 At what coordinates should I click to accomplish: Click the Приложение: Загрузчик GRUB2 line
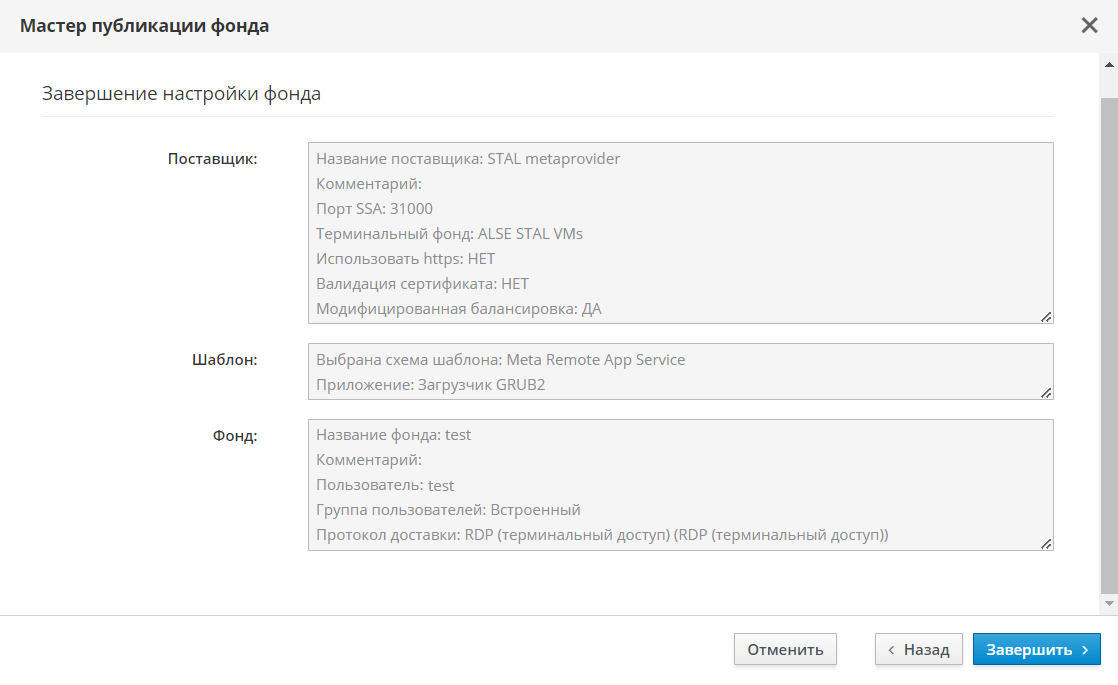tap(430, 385)
